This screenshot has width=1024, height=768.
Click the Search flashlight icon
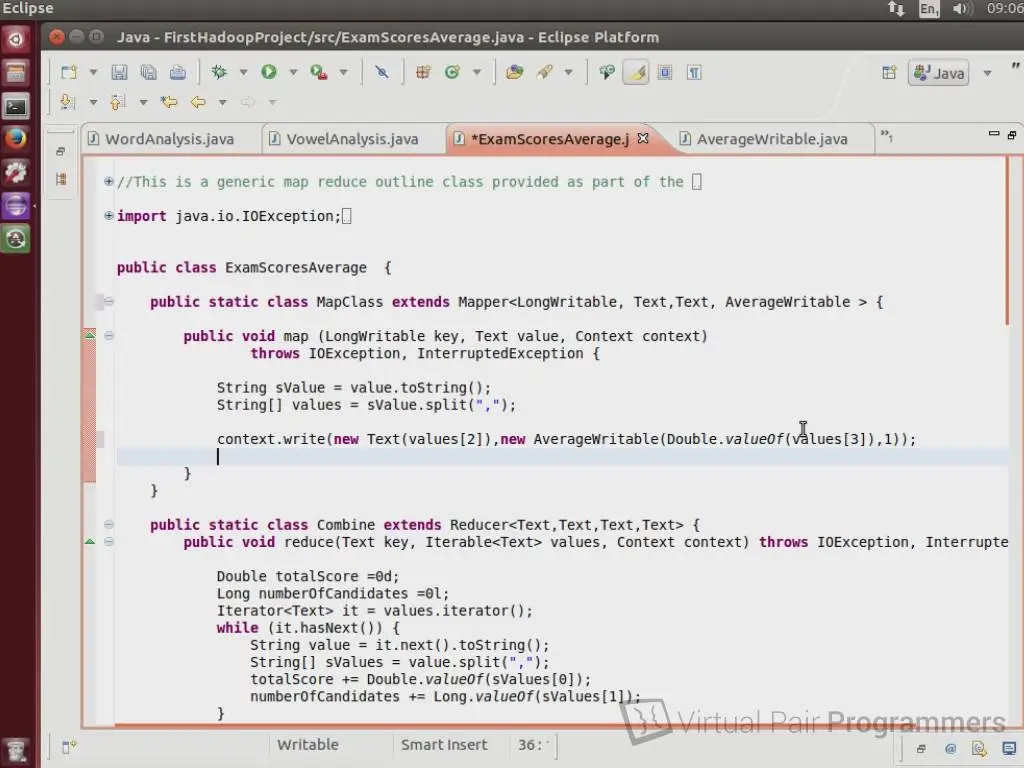pyautogui.click(x=545, y=72)
